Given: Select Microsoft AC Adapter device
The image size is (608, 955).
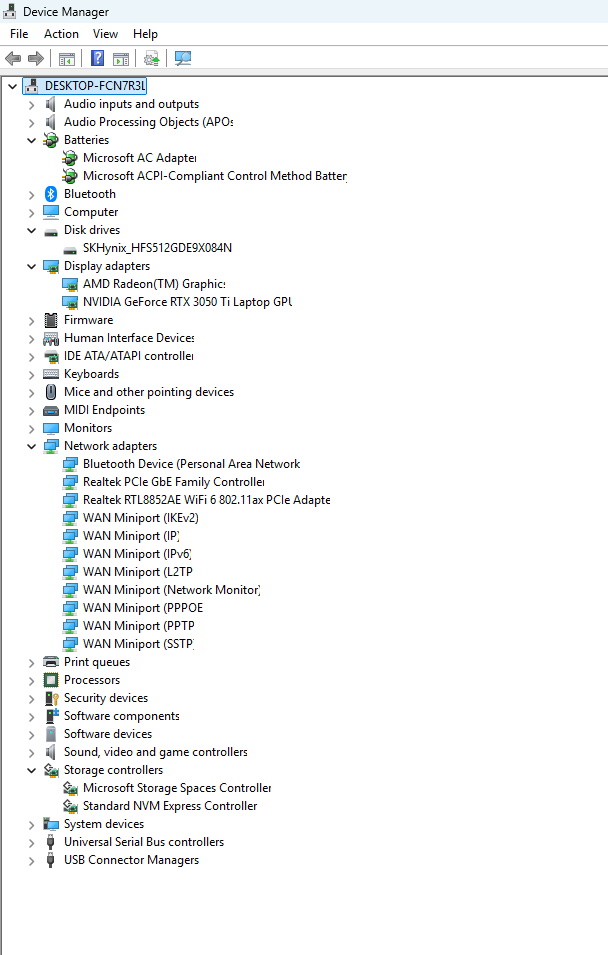Looking at the screenshot, I should pos(140,158).
